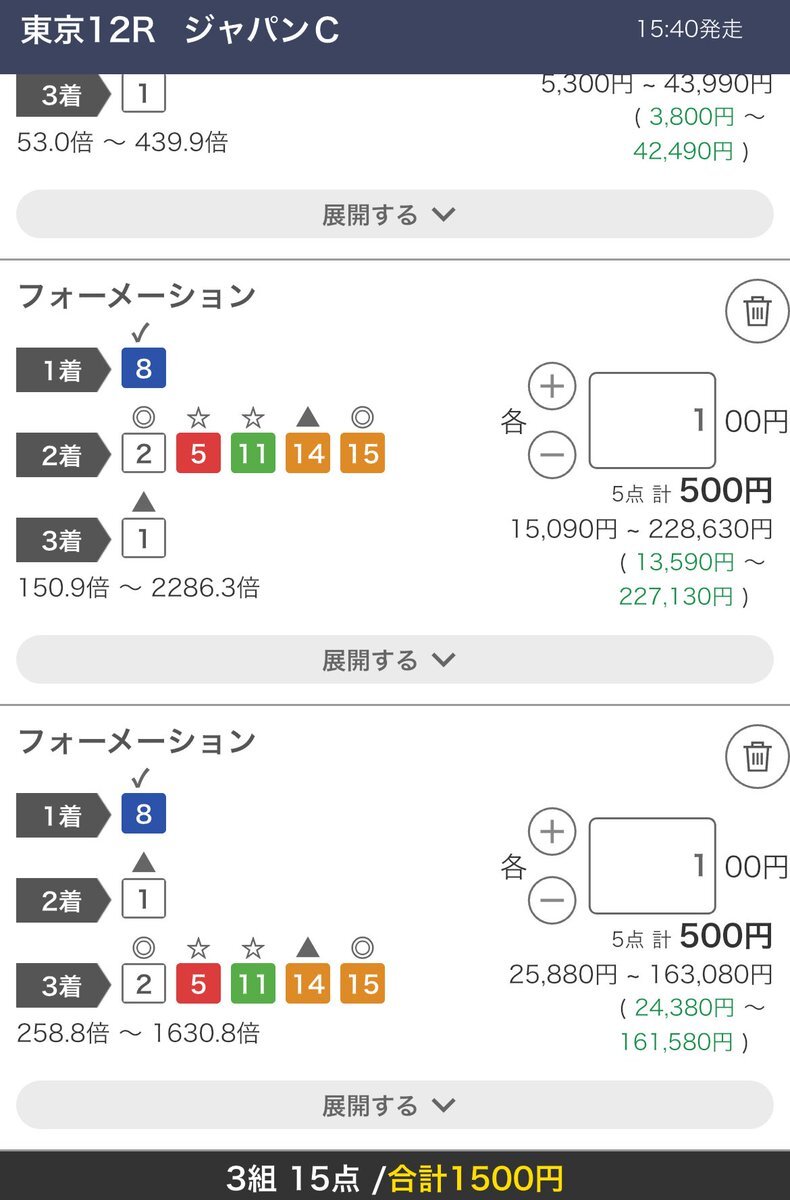Expand the bottom formation with 展開する
Screen dimensions: 790x1200
coord(395,1105)
